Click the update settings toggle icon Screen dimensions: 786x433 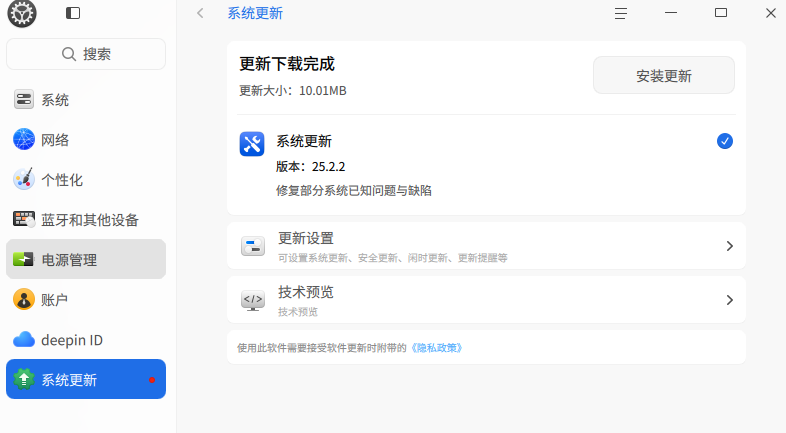[x=253, y=246]
